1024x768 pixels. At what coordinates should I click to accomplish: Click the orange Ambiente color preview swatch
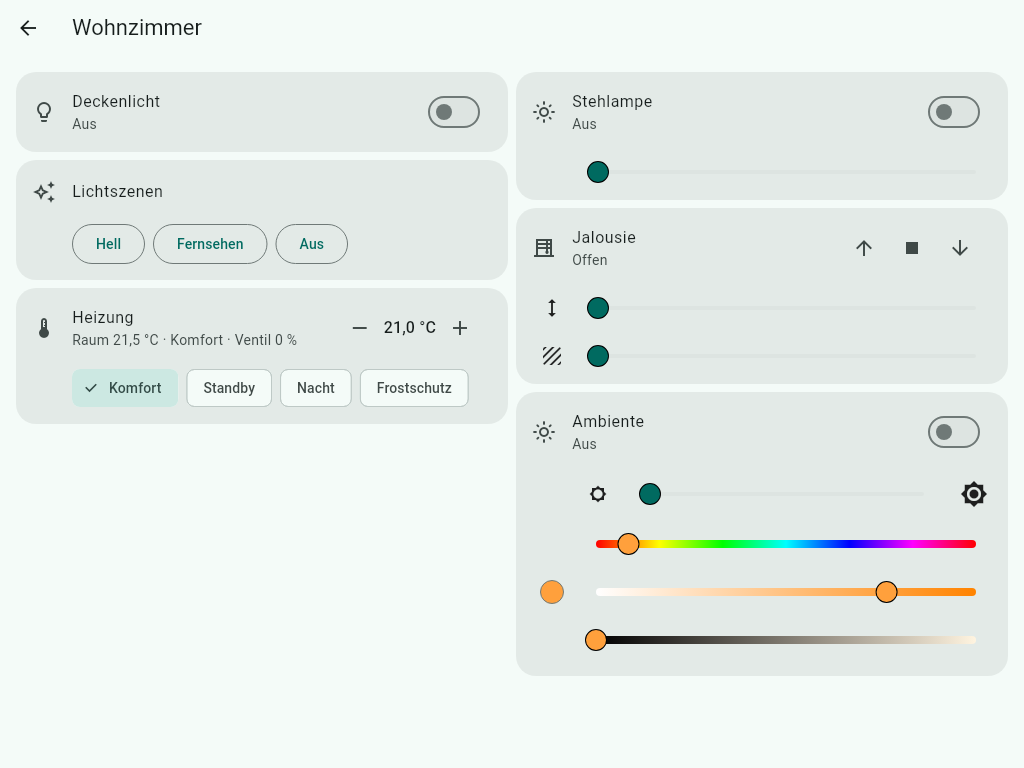click(552, 592)
